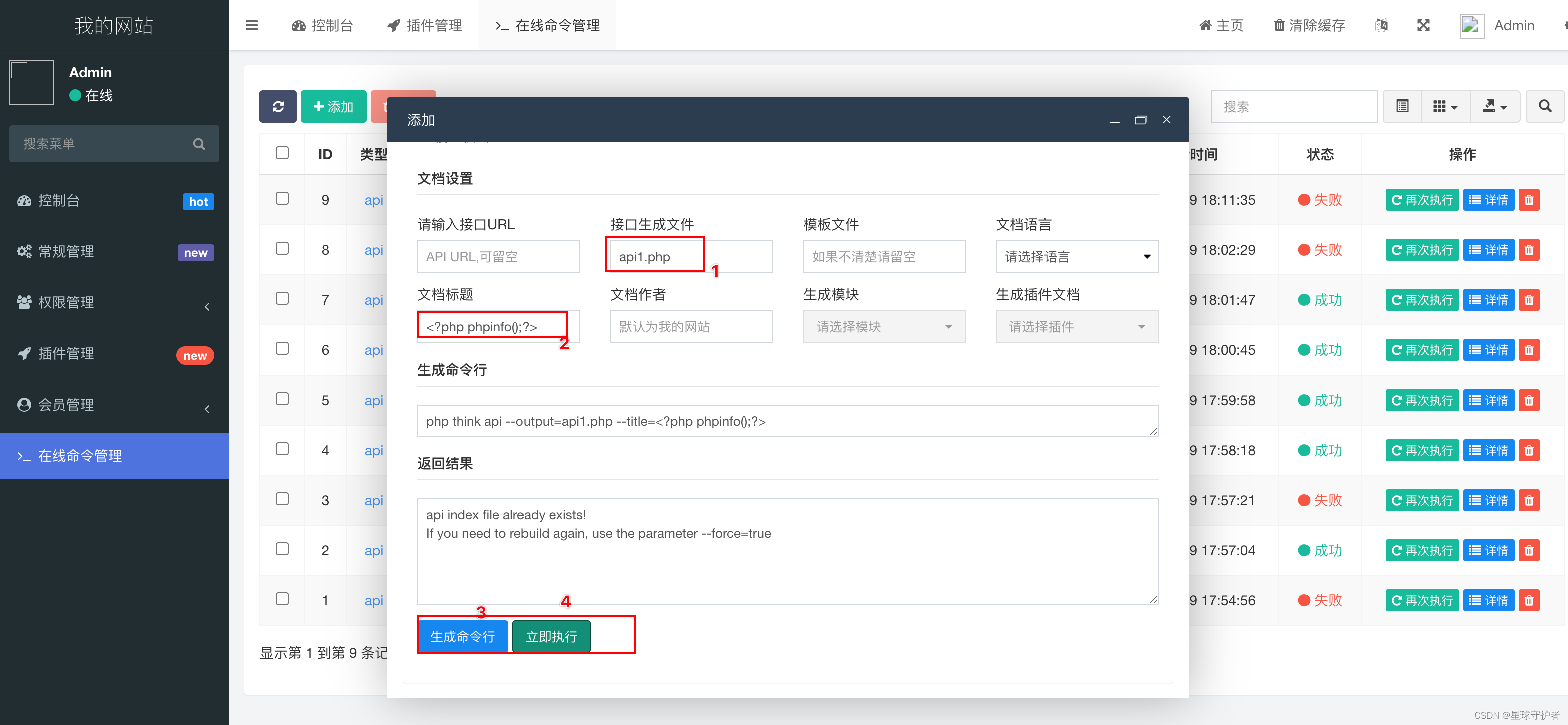
Task: Check the checkbox for row ID 8
Action: [x=282, y=249]
